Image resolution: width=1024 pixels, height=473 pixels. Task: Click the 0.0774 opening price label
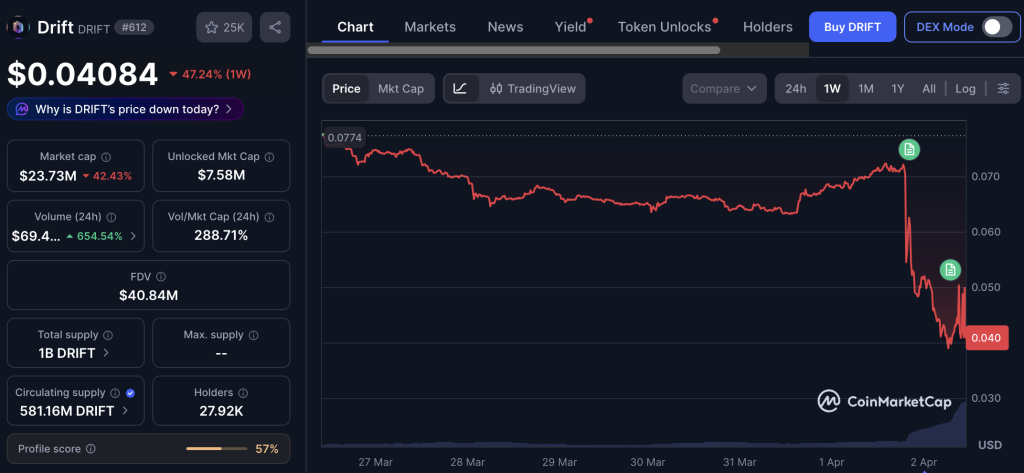pos(344,138)
